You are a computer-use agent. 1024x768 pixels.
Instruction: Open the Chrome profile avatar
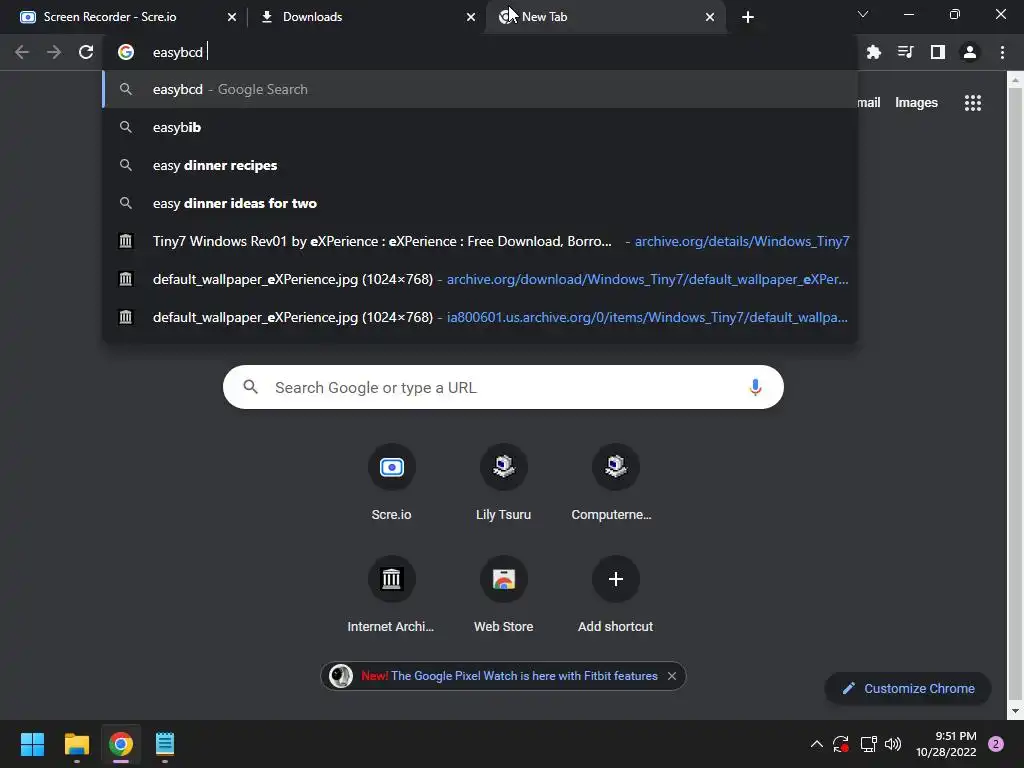(970, 52)
